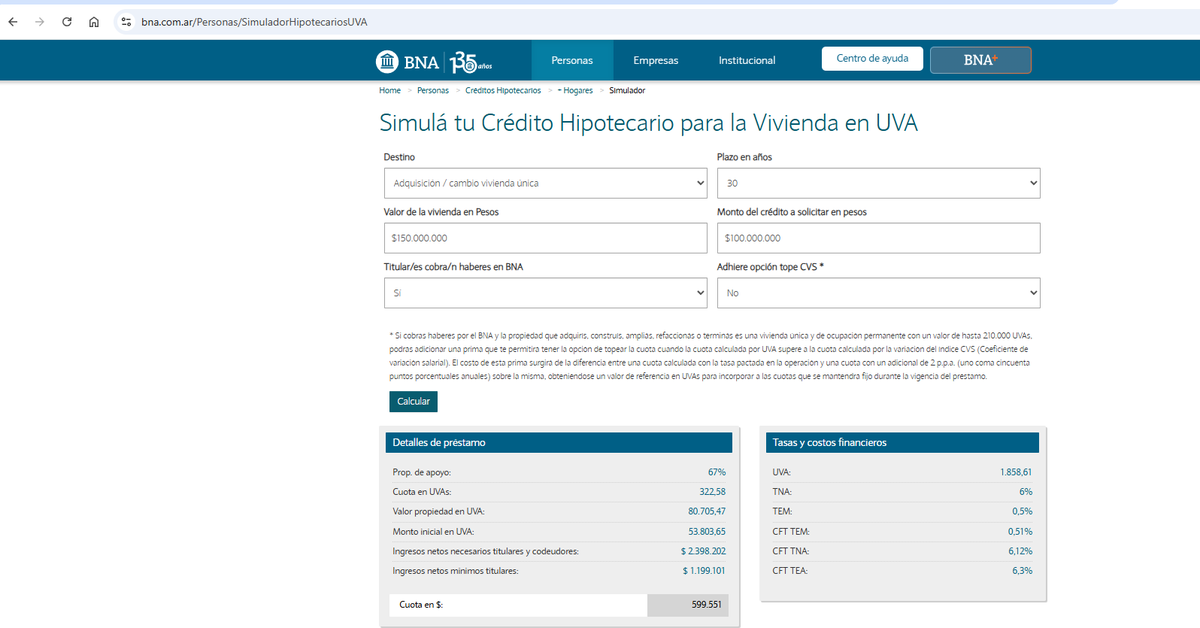Click Tasas y costos financieros header
Image resolution: width=1200 pixels, height=628 pixels.
tap(902, 442)
